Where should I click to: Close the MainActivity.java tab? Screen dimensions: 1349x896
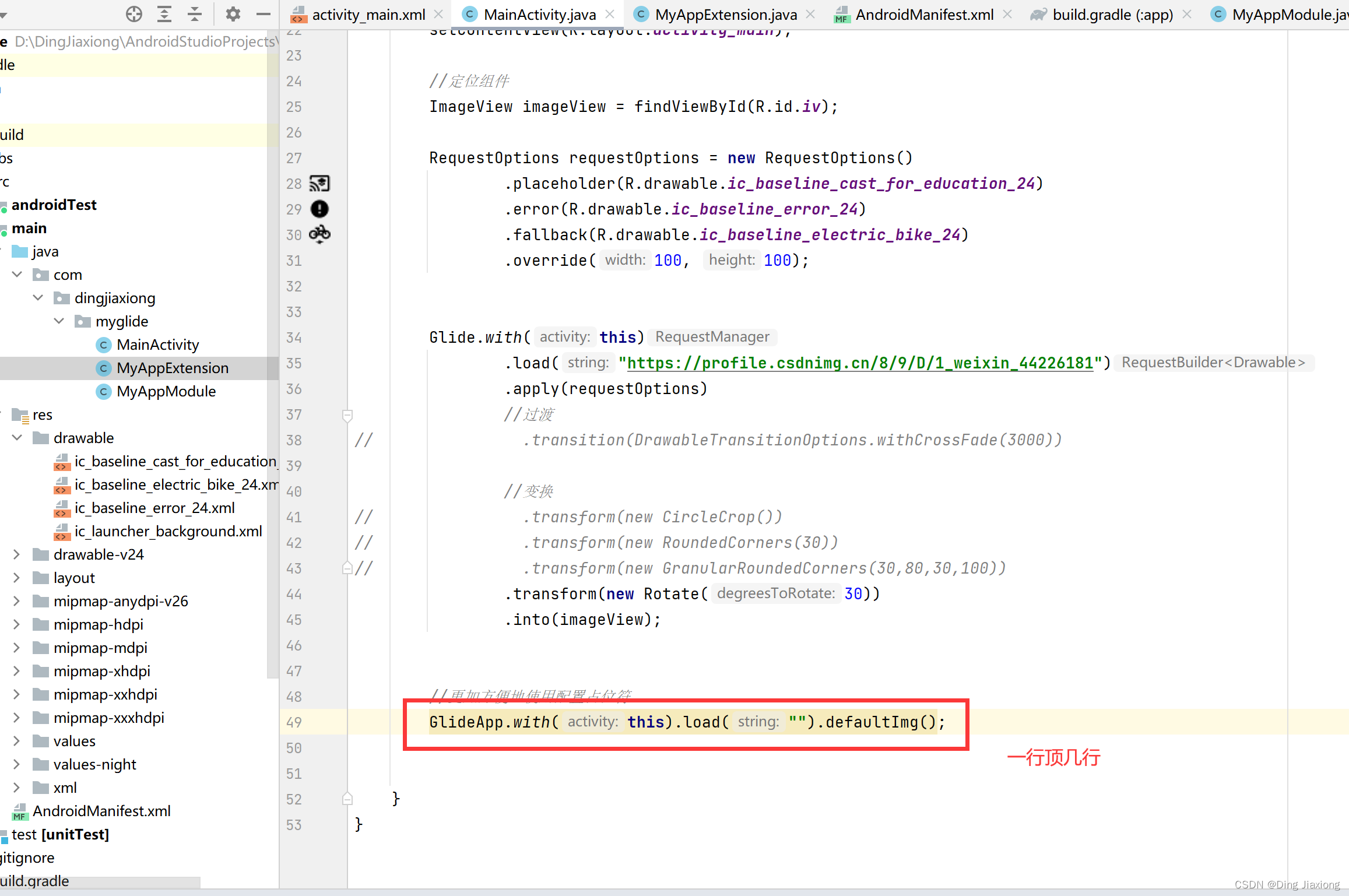tap(610, 15)
